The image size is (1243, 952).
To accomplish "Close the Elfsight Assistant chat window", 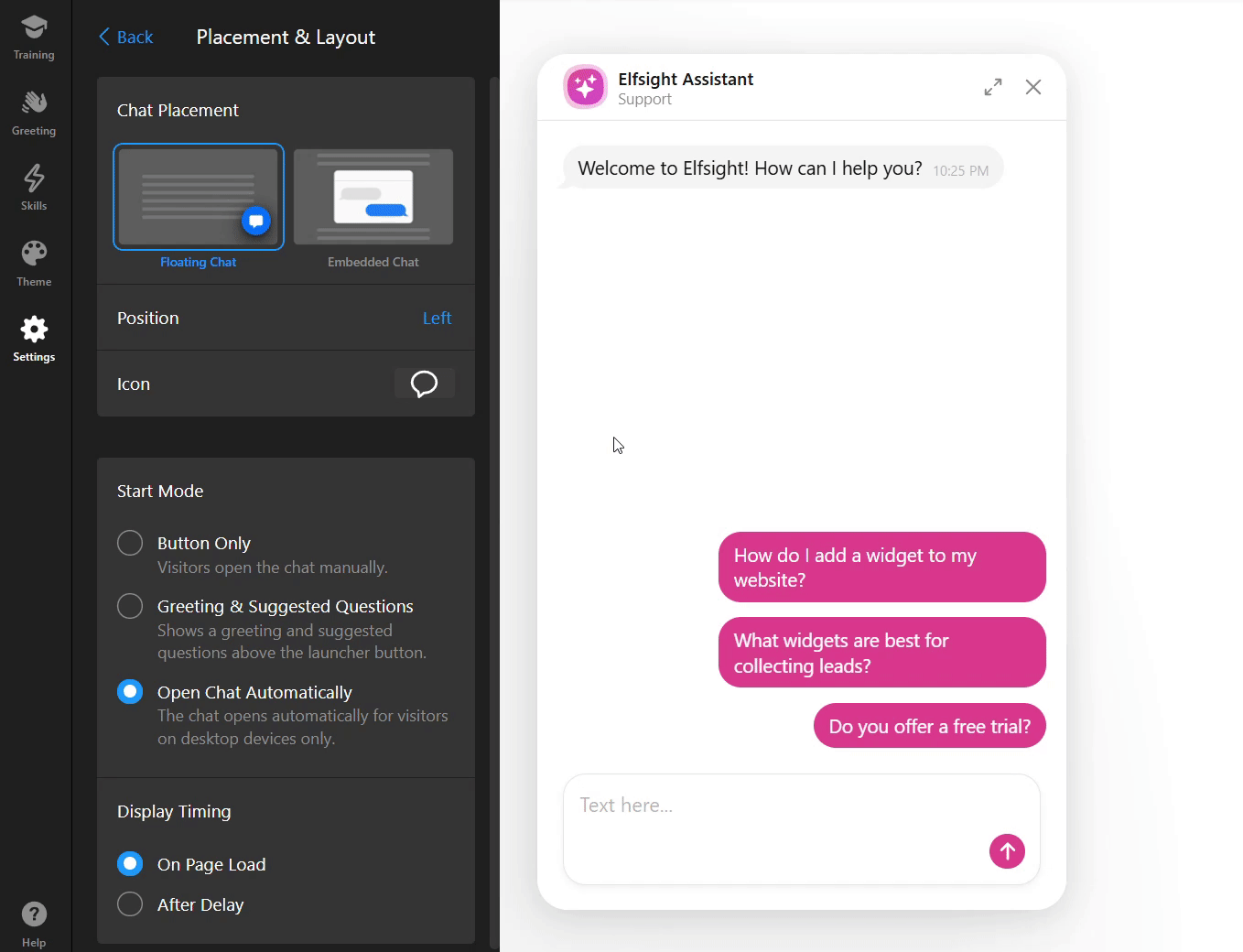I will click(x=1033, y=87).
